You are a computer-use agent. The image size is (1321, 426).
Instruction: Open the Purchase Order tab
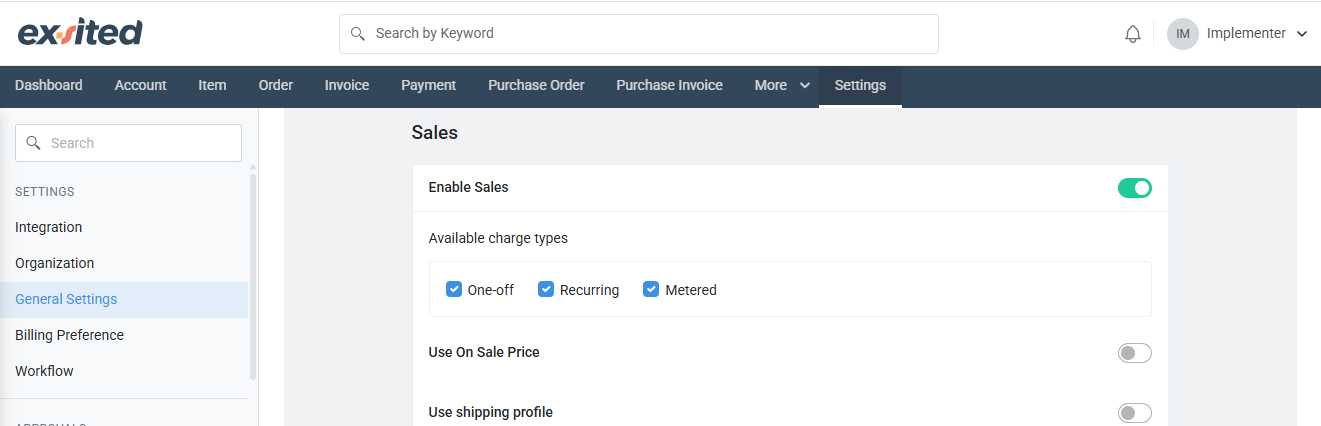[x=536, y=85]
